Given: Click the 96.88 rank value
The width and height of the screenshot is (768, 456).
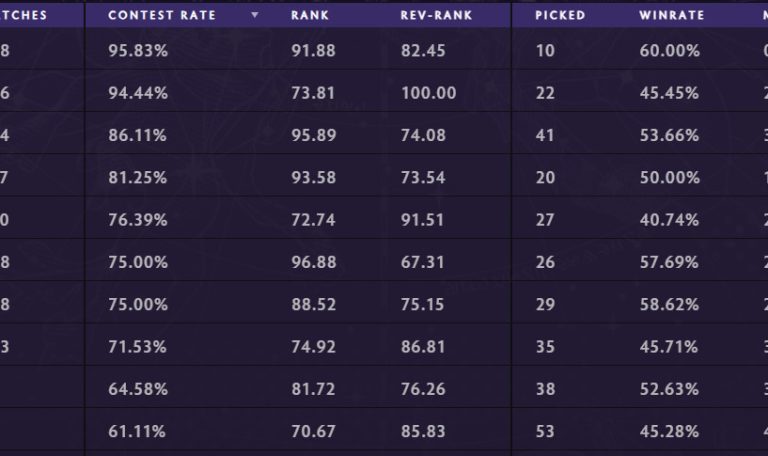Looking at the screenshot, I should [310, 262].
